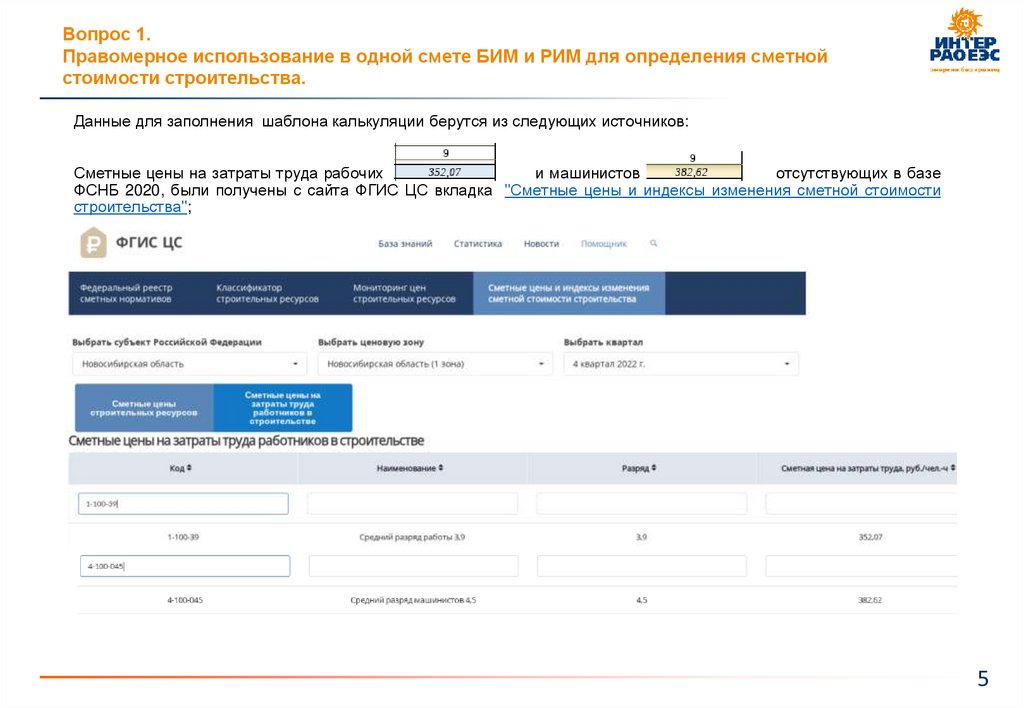1024x708 pixels.
Task: Click Код filter field containing 4-100-045
Action: [x=185, y=566]
